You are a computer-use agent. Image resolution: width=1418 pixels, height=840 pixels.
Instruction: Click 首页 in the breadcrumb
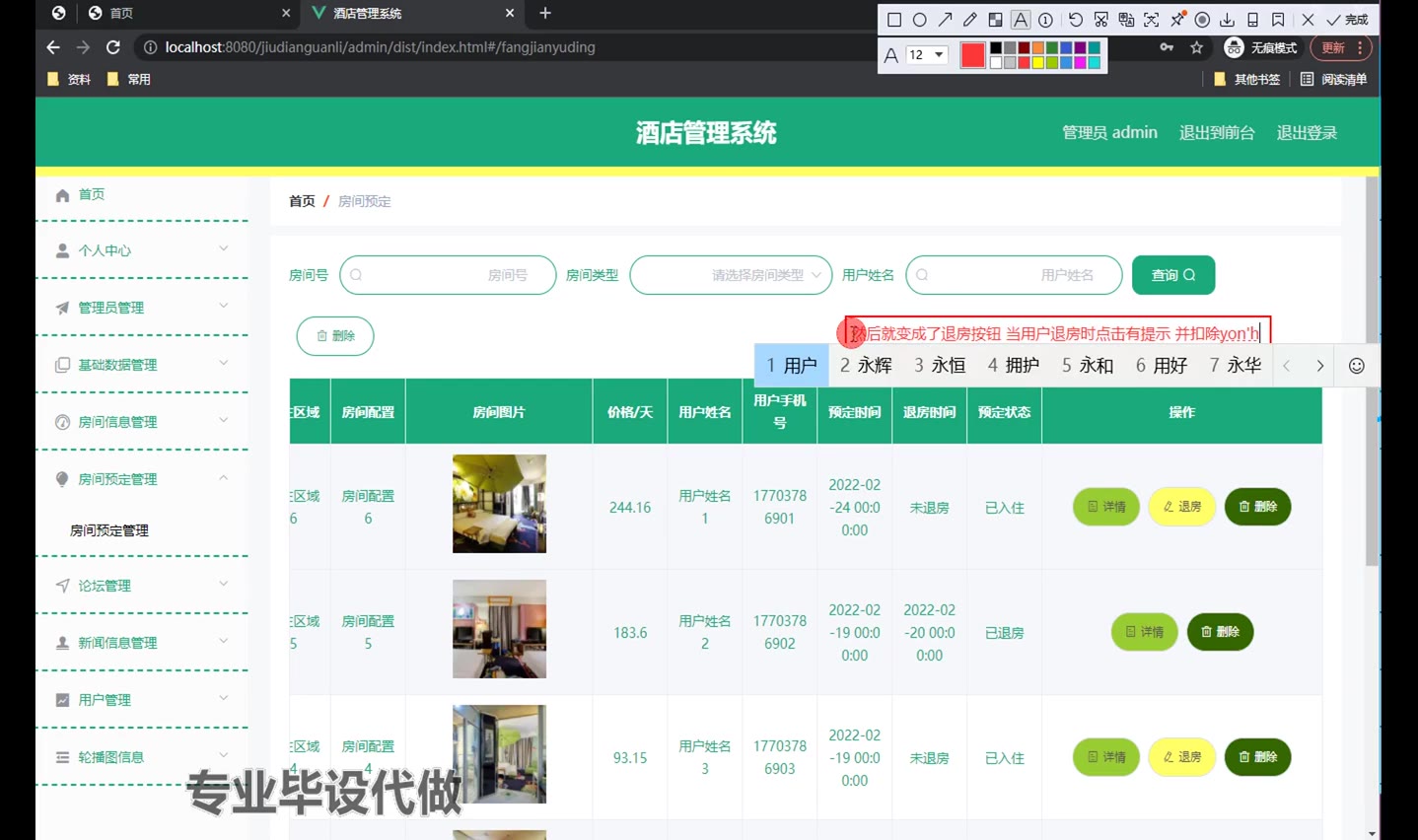[x=302, y=201]
